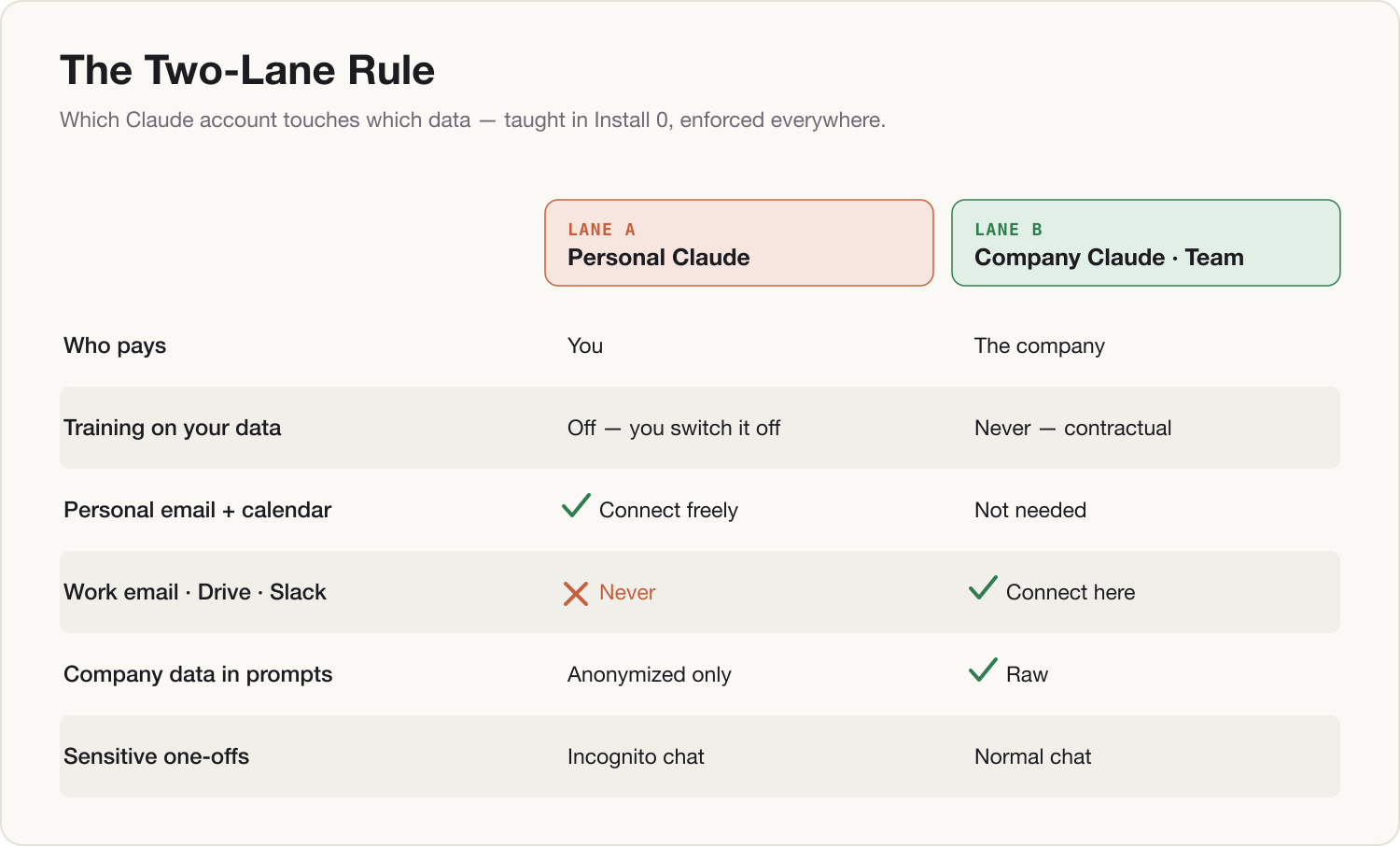Image resolution: width=1400 pixels, height=846 pixels.
Task: Click the red X icon beside Never
Action: click(x=576, y=593)
